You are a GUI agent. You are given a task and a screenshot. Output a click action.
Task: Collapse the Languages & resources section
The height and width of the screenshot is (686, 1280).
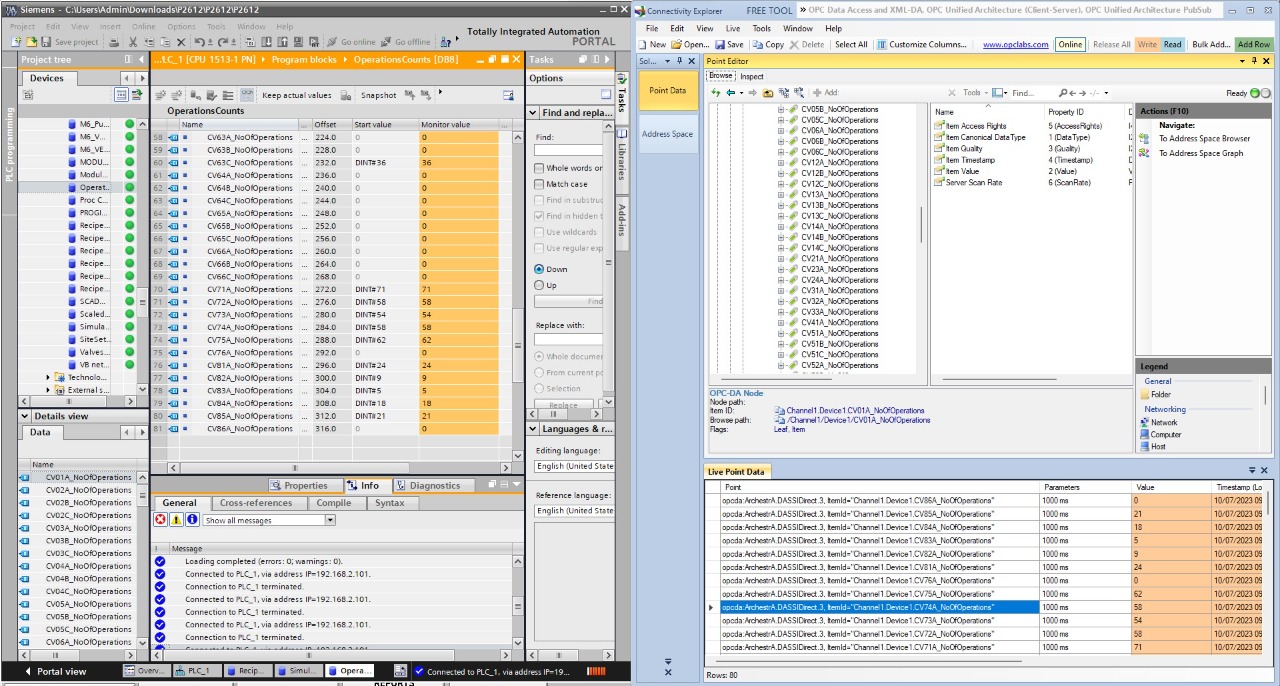pos(533,429)
